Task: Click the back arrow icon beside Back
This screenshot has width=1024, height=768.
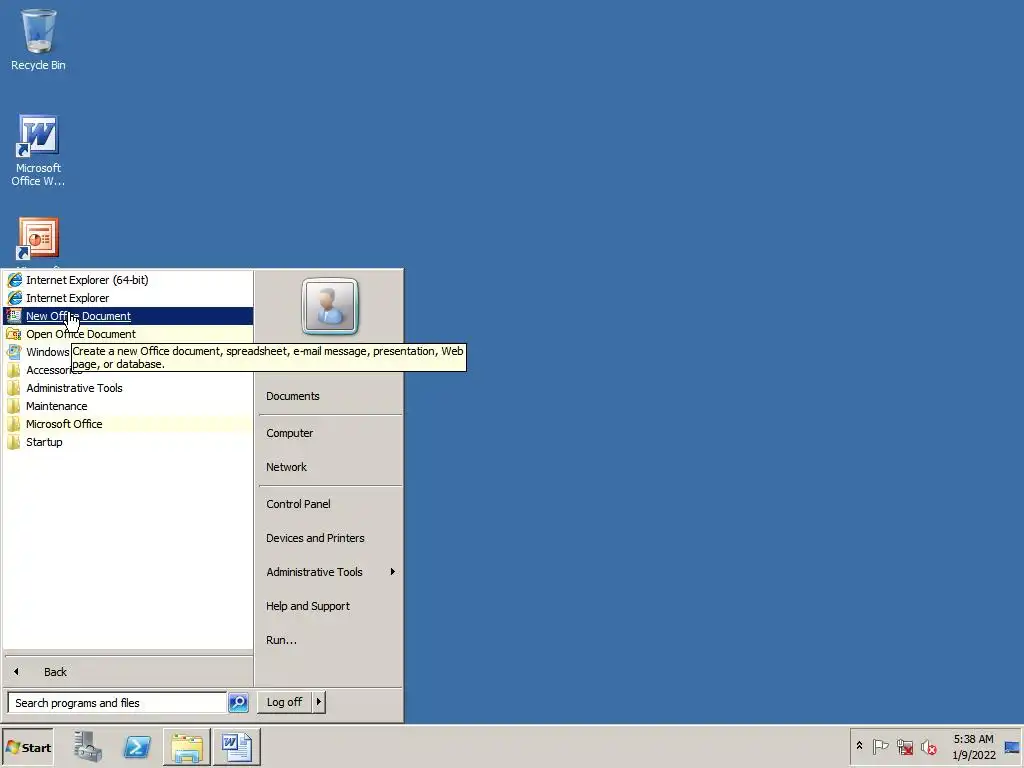Action: 16,671
